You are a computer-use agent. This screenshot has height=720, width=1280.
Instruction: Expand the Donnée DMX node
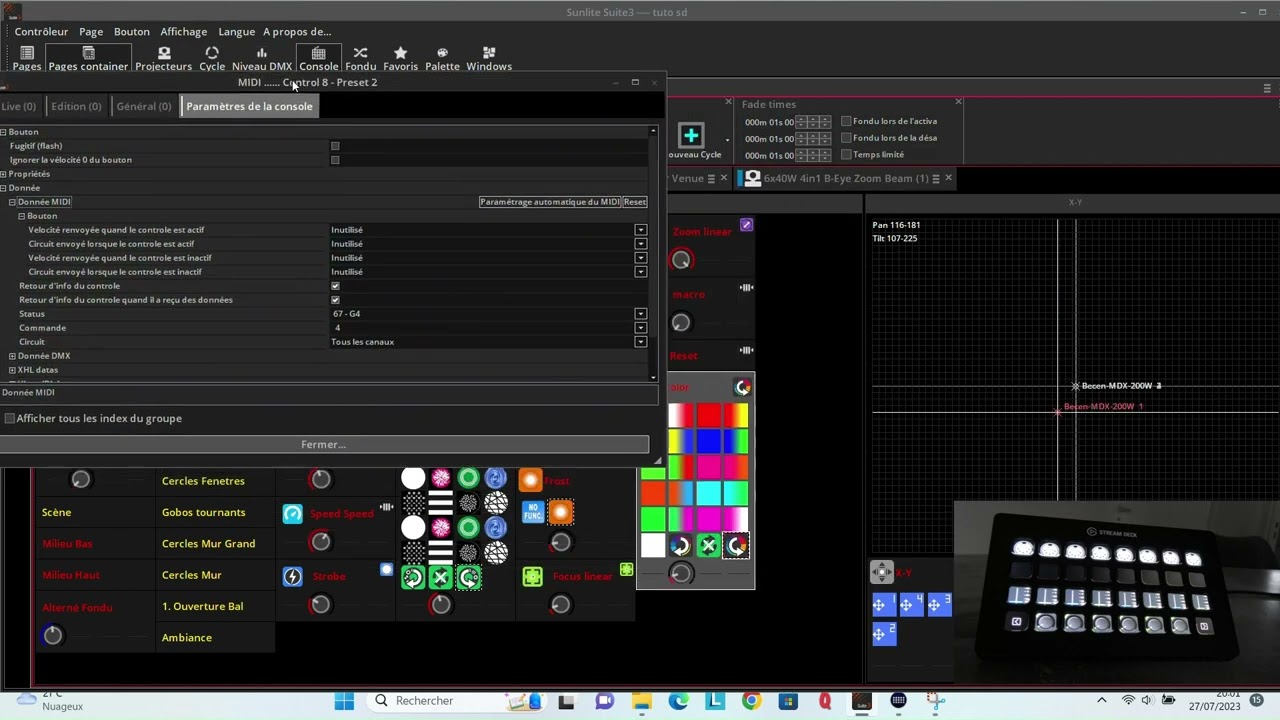point(12,356)
